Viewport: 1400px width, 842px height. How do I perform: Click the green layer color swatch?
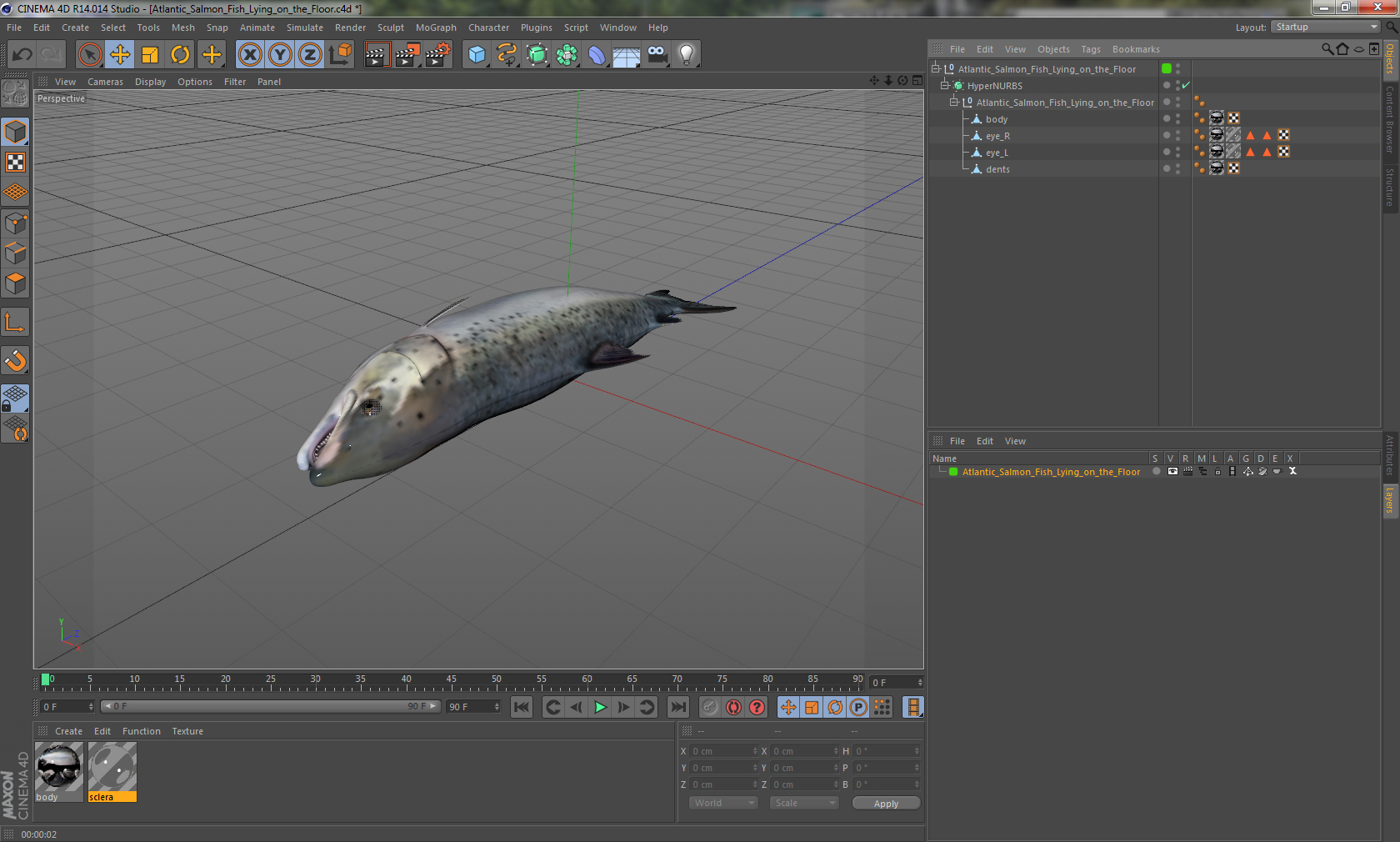pos(953,472)
